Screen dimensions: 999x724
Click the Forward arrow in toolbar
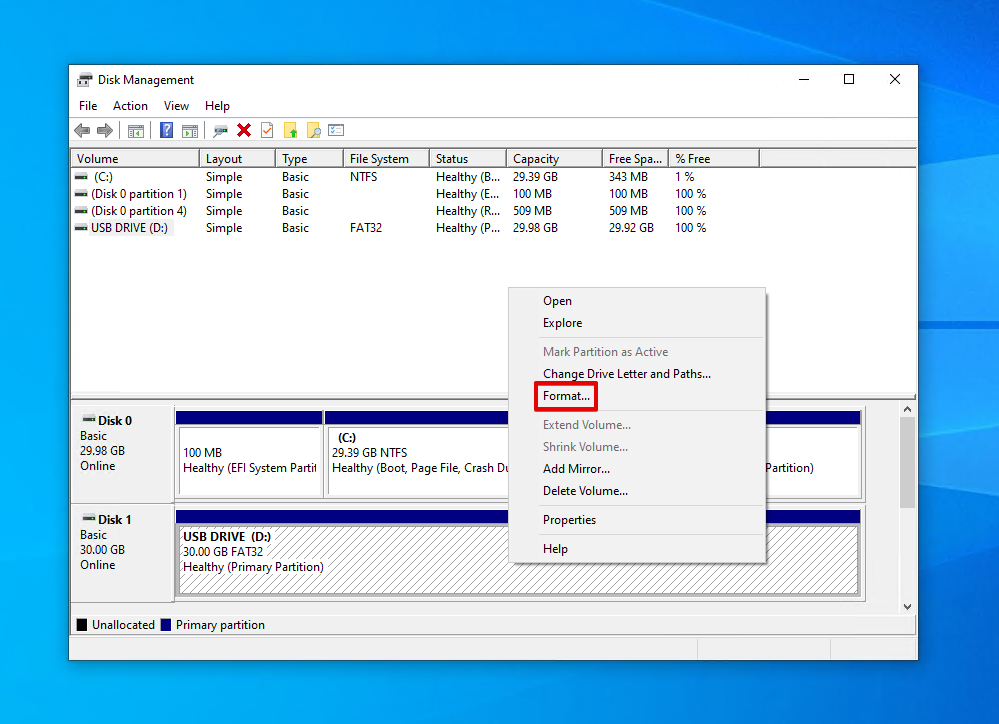104,131
